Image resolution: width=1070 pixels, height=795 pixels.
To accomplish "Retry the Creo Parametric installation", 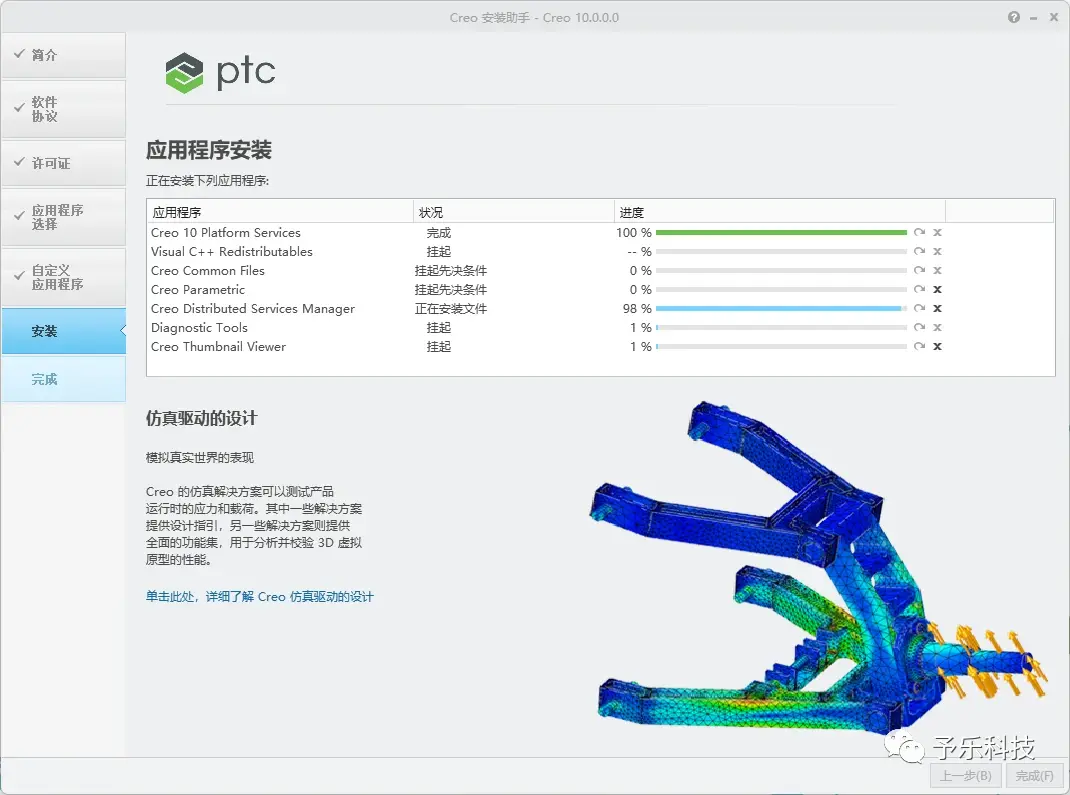I will coord(919,289).
